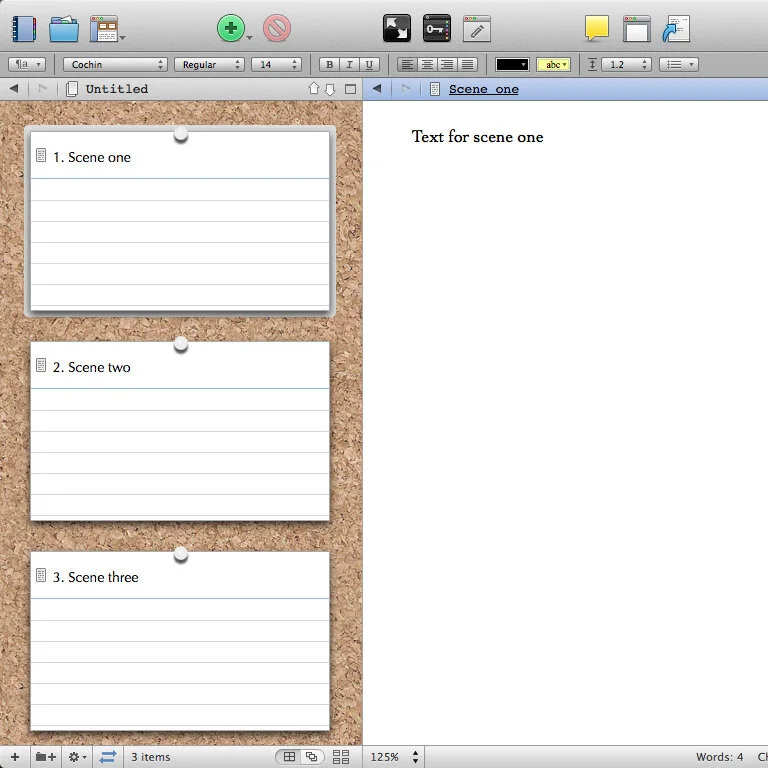
Task: Toggle Underline formatting
Action: pyautogui.click(x=369, y=64)
